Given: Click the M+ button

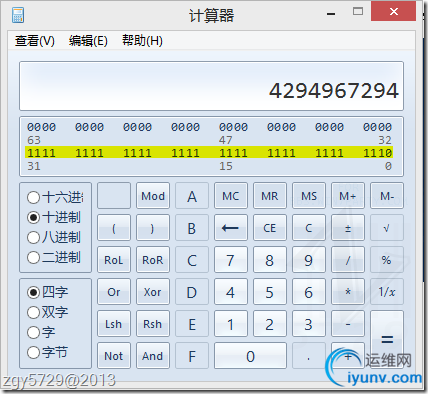Looking at the screenshot, I should (348, 196).
